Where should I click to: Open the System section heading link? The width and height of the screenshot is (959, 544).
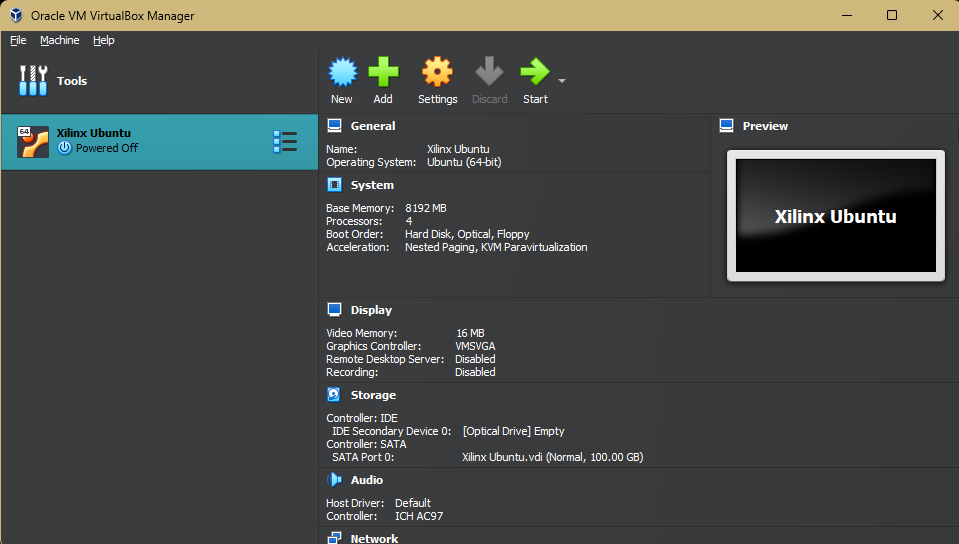(x=372, y=185)
